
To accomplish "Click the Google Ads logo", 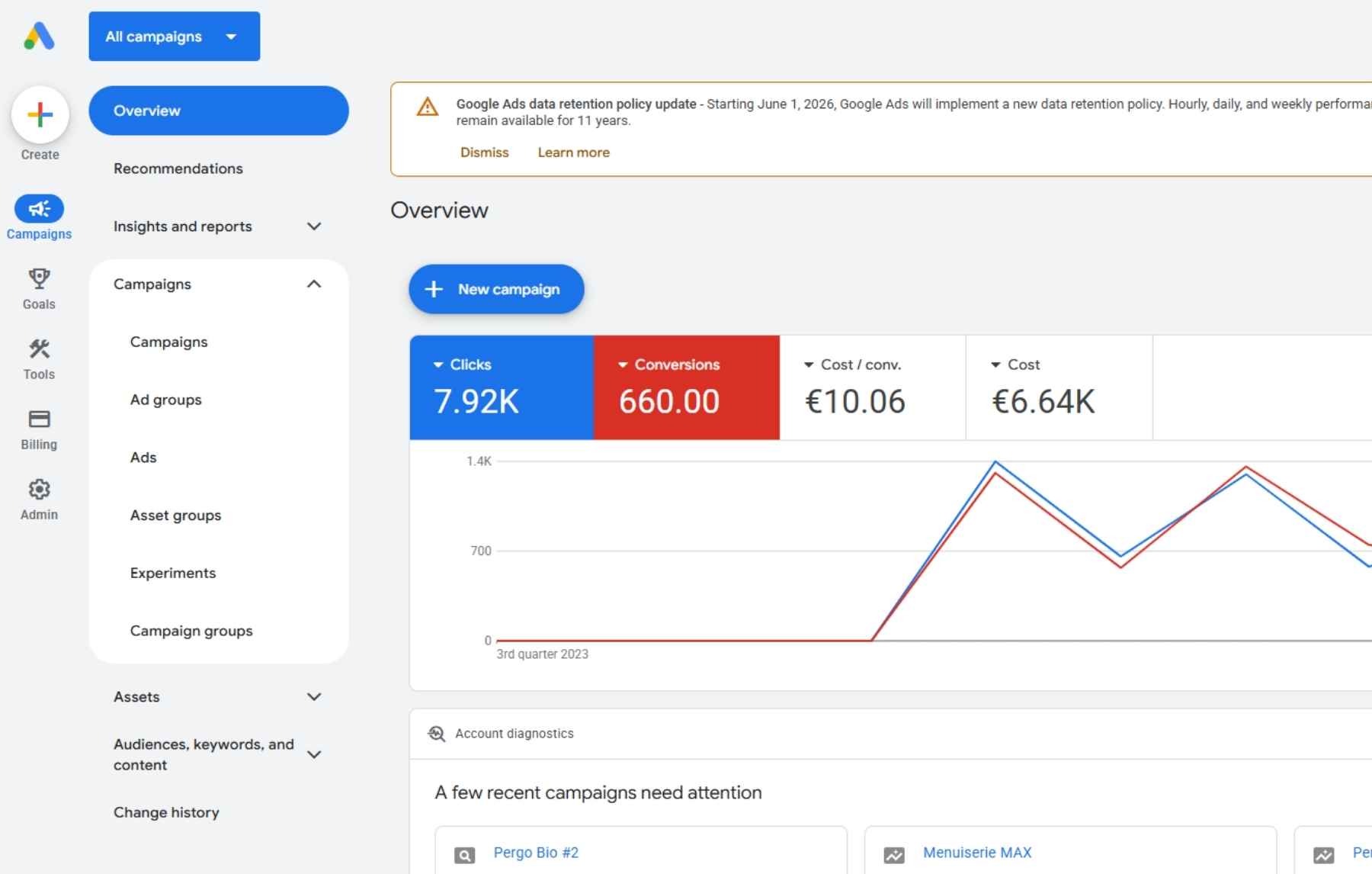I will tap(39, 36).
